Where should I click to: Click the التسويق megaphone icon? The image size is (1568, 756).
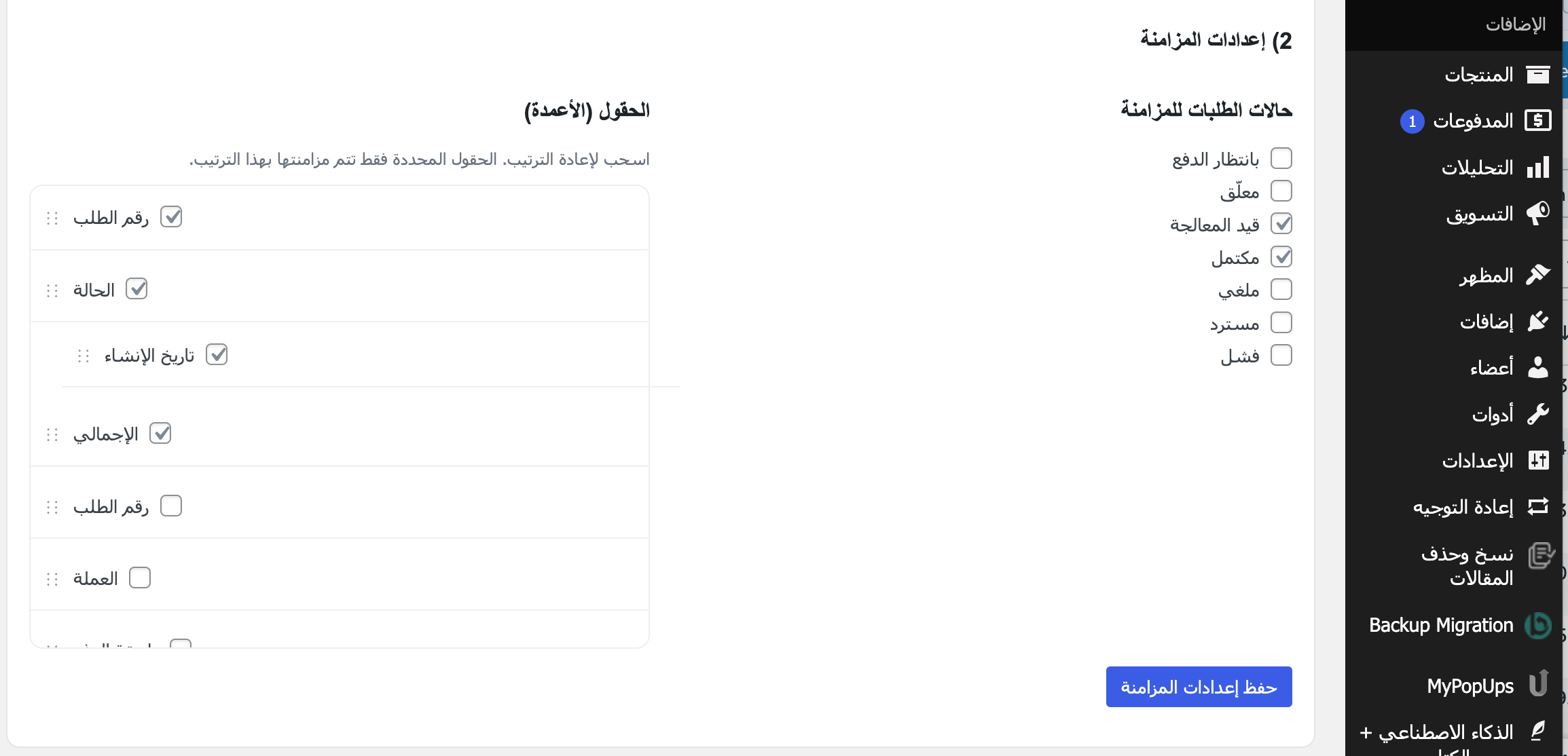[x=1537, y=214]
